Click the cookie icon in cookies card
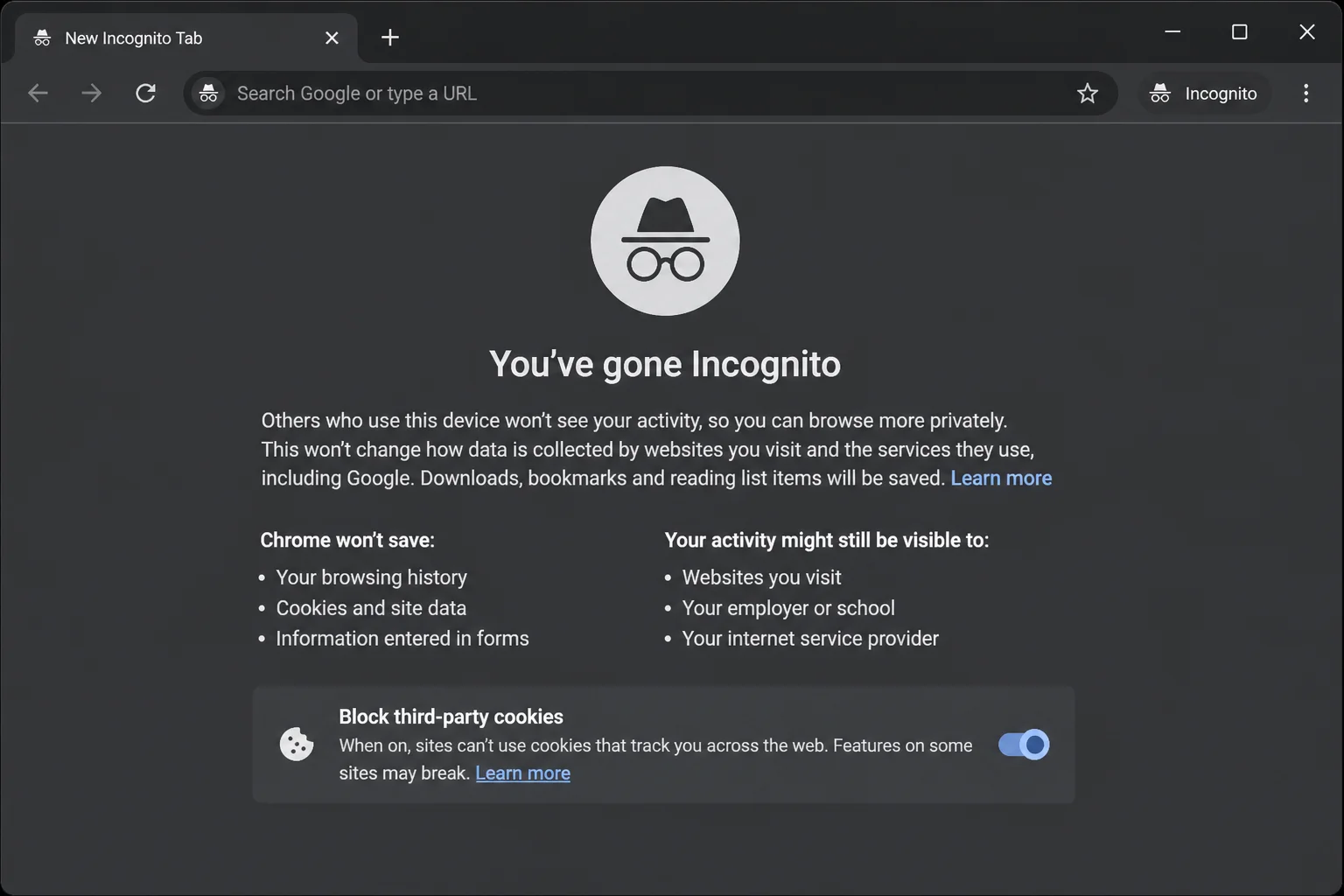Image resolution: width=1344 pixels, height=896 pixels. click(297, 745)
